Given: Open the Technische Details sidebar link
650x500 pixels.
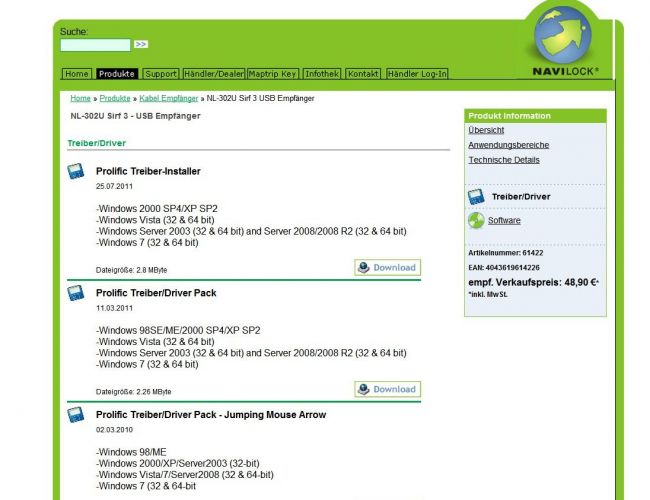Looking at the screenshot, I should 504,160.
